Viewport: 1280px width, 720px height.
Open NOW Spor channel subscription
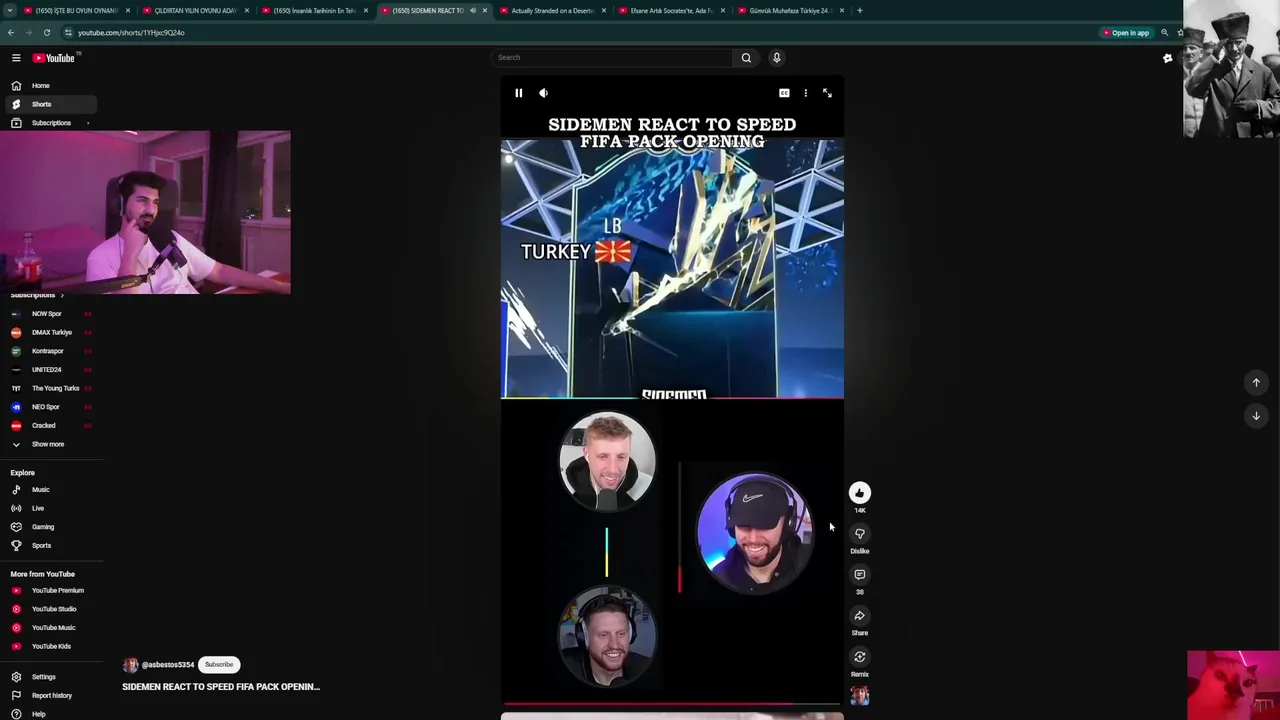[x=50, y=314]
